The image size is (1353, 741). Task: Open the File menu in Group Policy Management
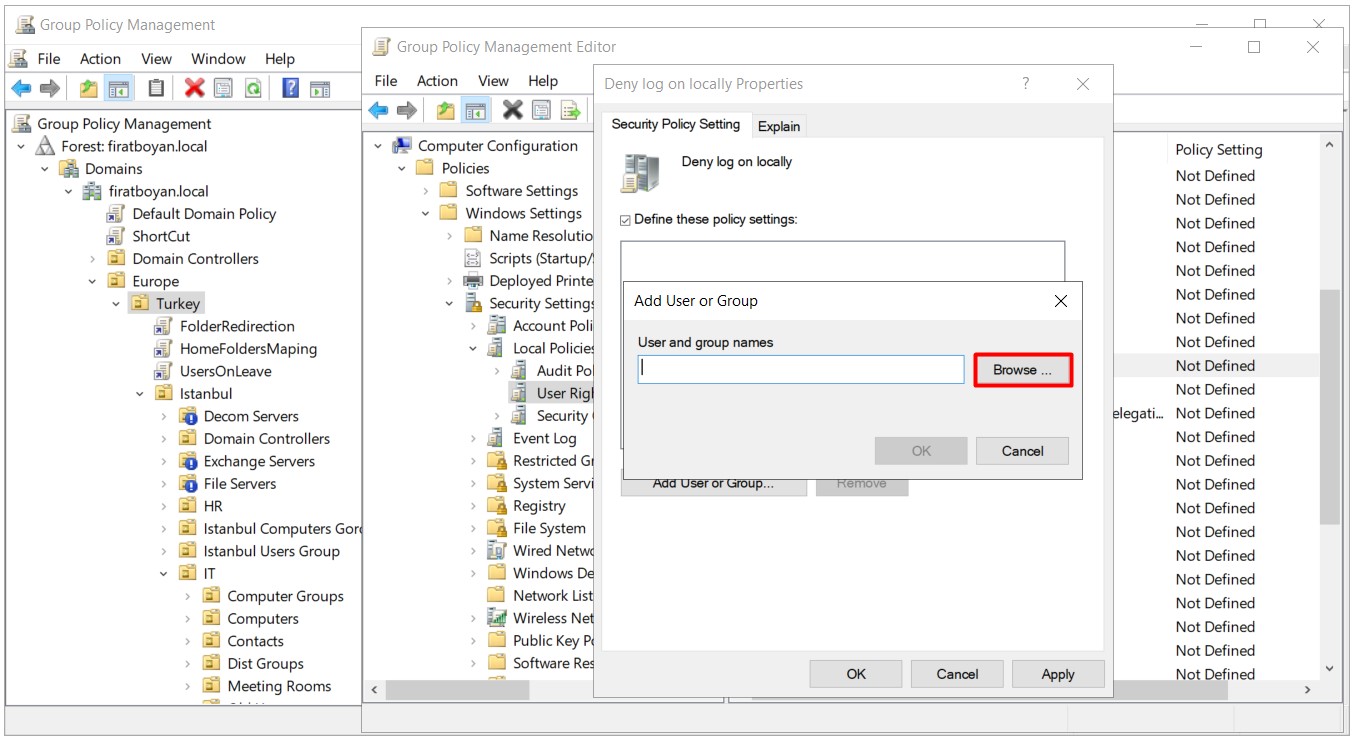[x=49, y=59]
